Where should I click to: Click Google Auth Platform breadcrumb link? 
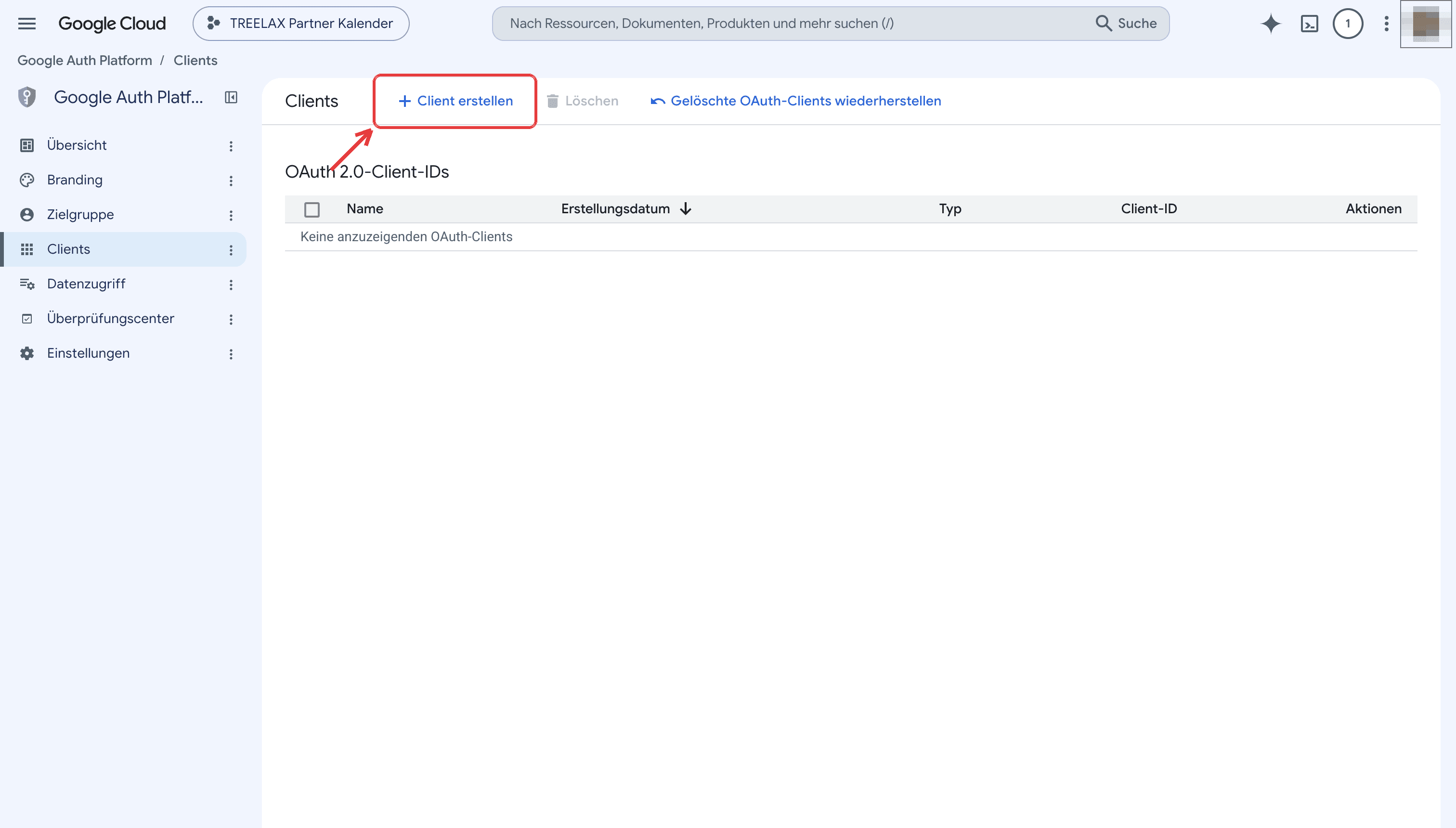[85, 60]
